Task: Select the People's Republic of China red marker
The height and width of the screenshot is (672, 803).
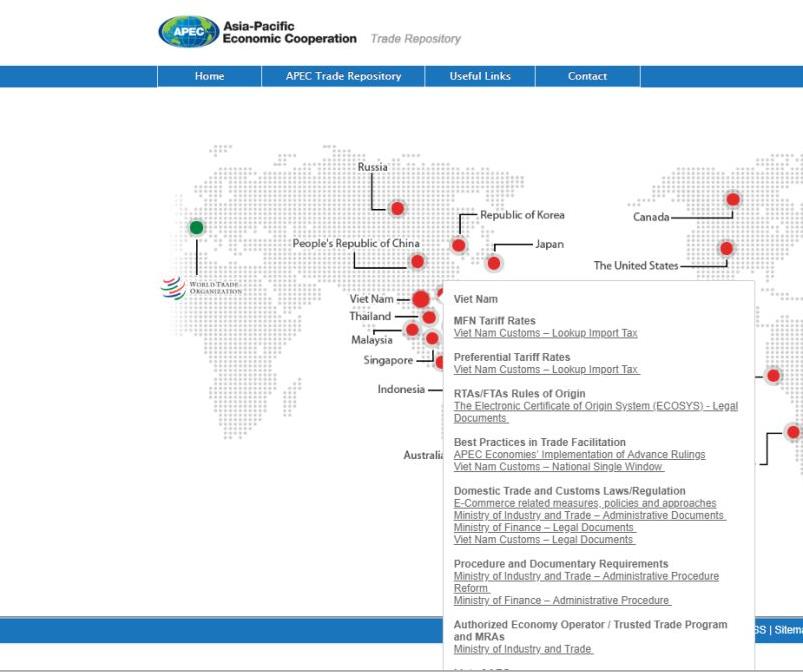Action: point(417,262)
